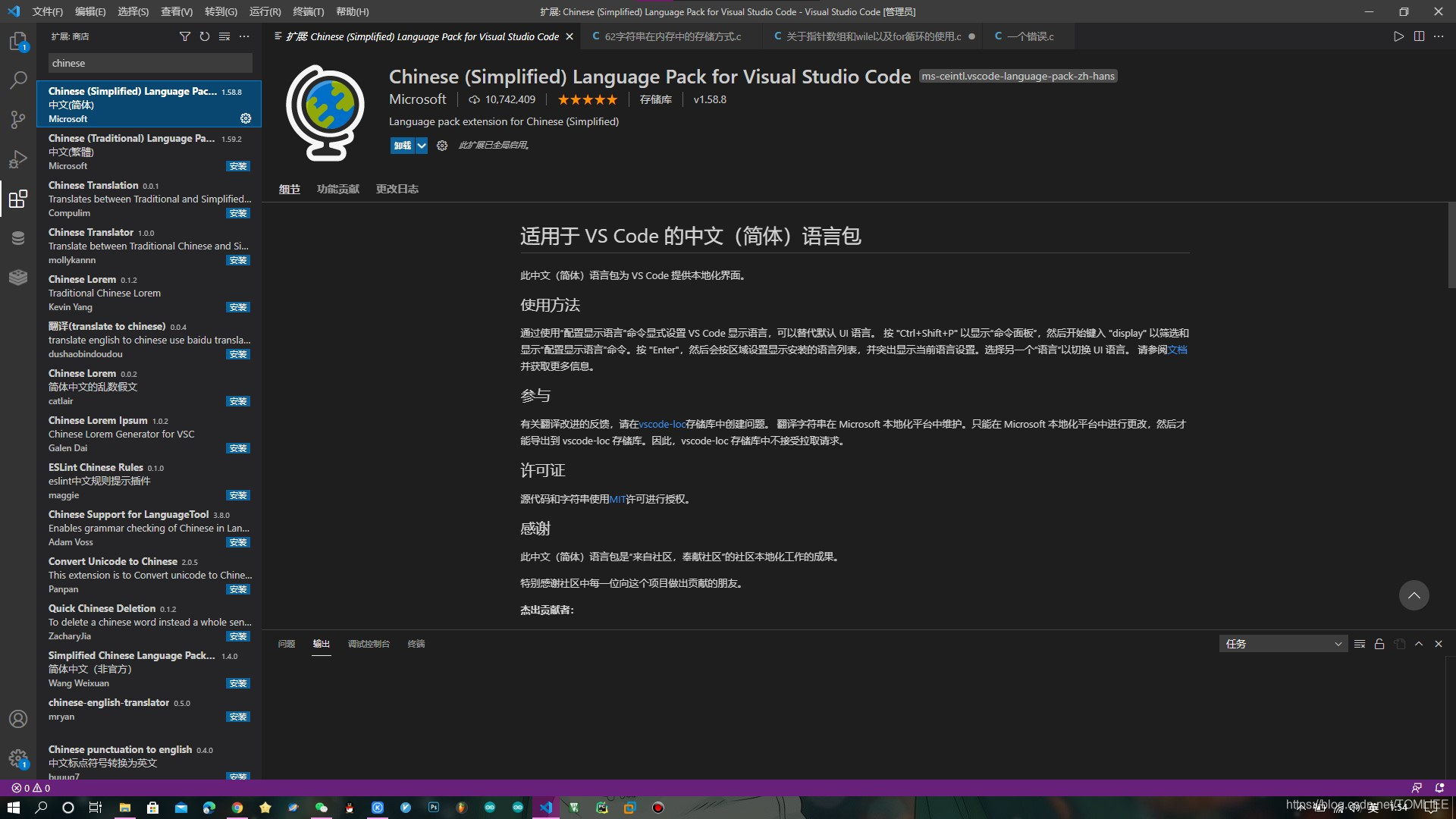Open the extensions view more actions ellipsis
Image resolution: width=1456 pixels, height=819 pixels.
coord(244,36)
